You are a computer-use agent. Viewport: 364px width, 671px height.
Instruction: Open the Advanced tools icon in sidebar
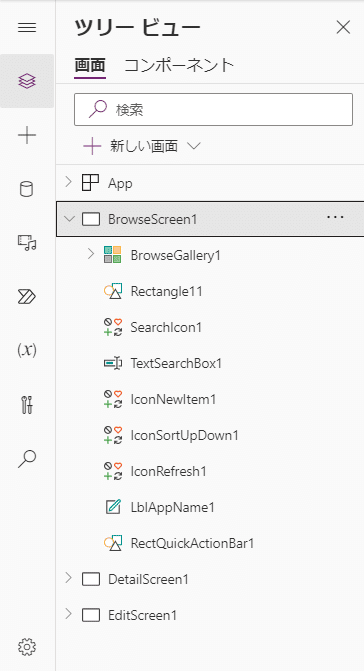pyautogui.click(x=27, y=404)
